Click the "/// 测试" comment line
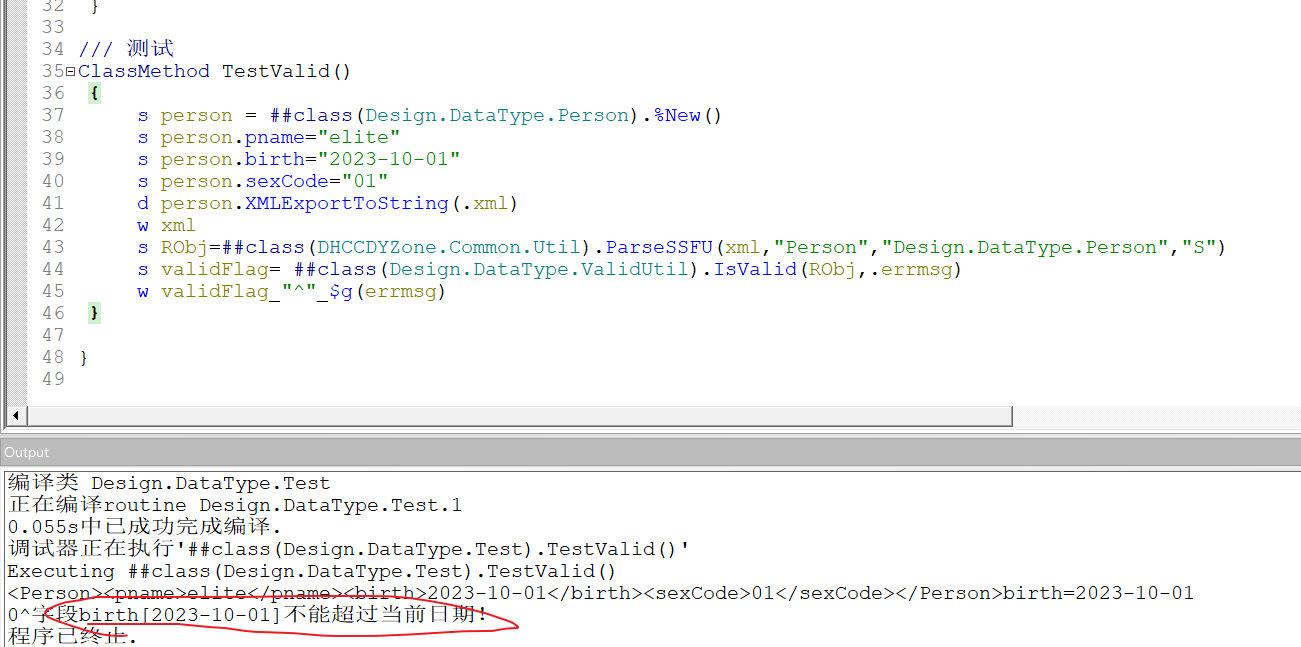1301x647 pixels. pos(126,49)
